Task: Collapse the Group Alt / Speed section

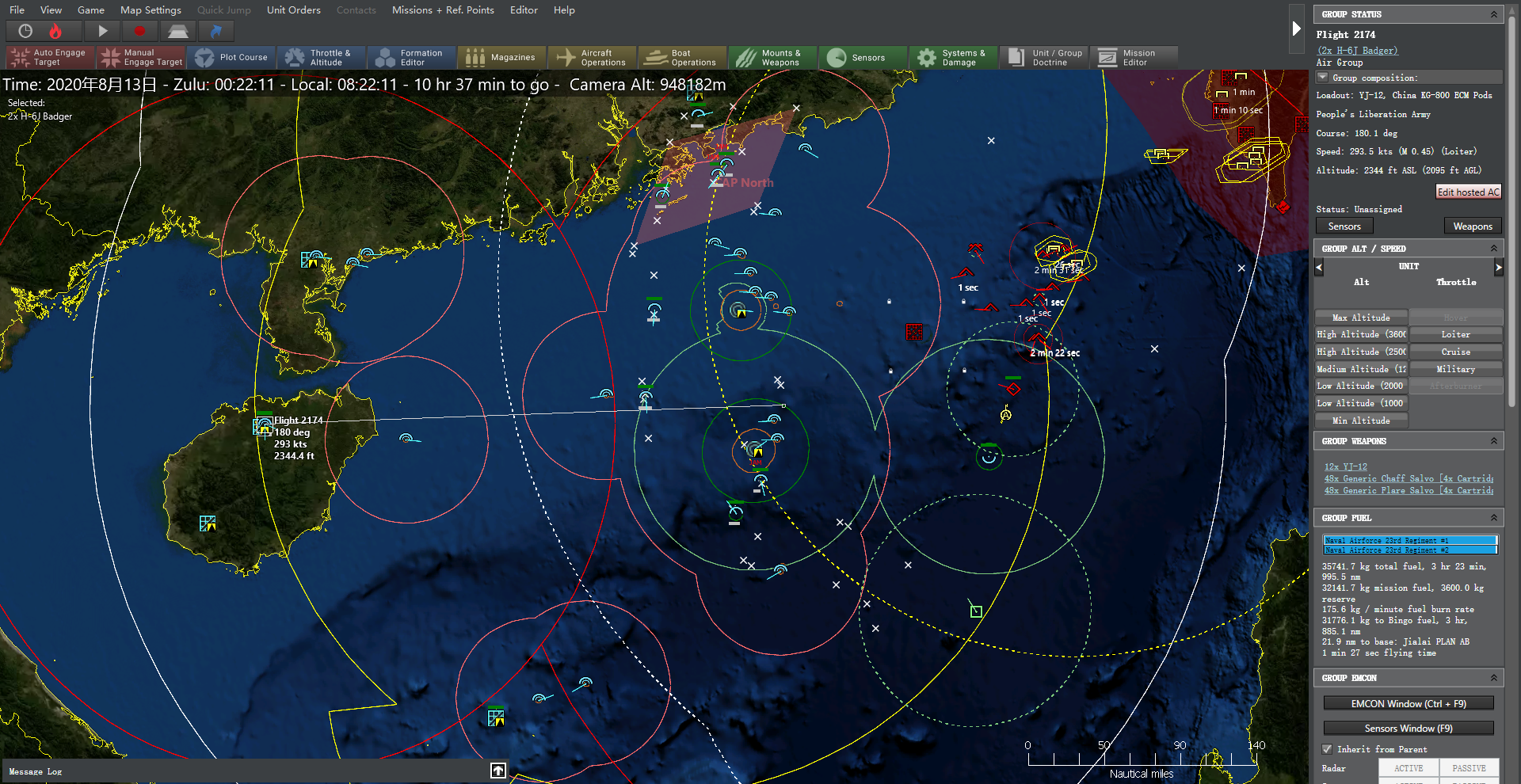Action: 1494,249
